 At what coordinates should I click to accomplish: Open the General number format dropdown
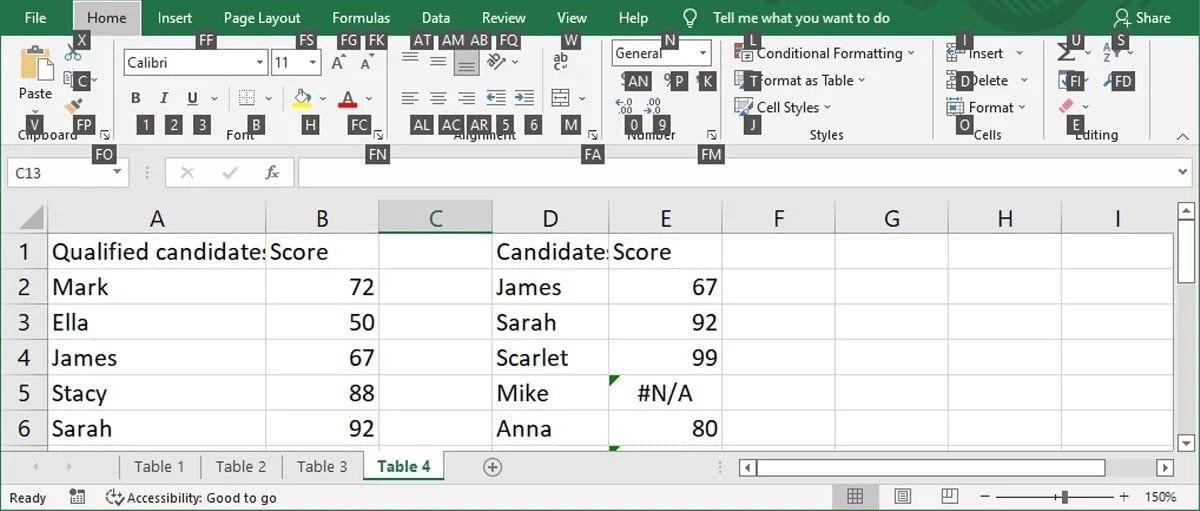tap(703, 54)
